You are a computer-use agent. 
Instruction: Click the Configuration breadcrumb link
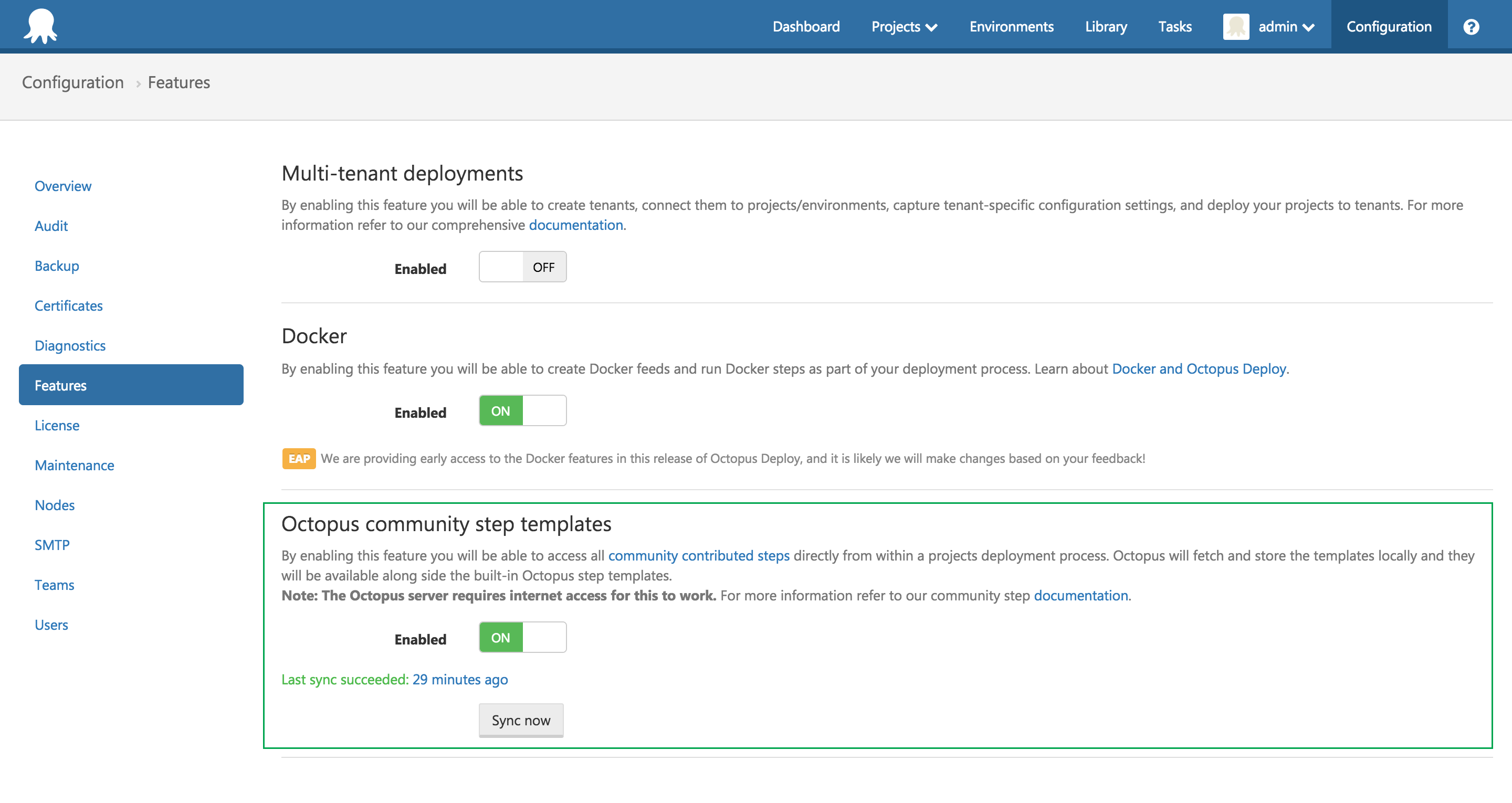pyautogui.click(x=72, y=82)
